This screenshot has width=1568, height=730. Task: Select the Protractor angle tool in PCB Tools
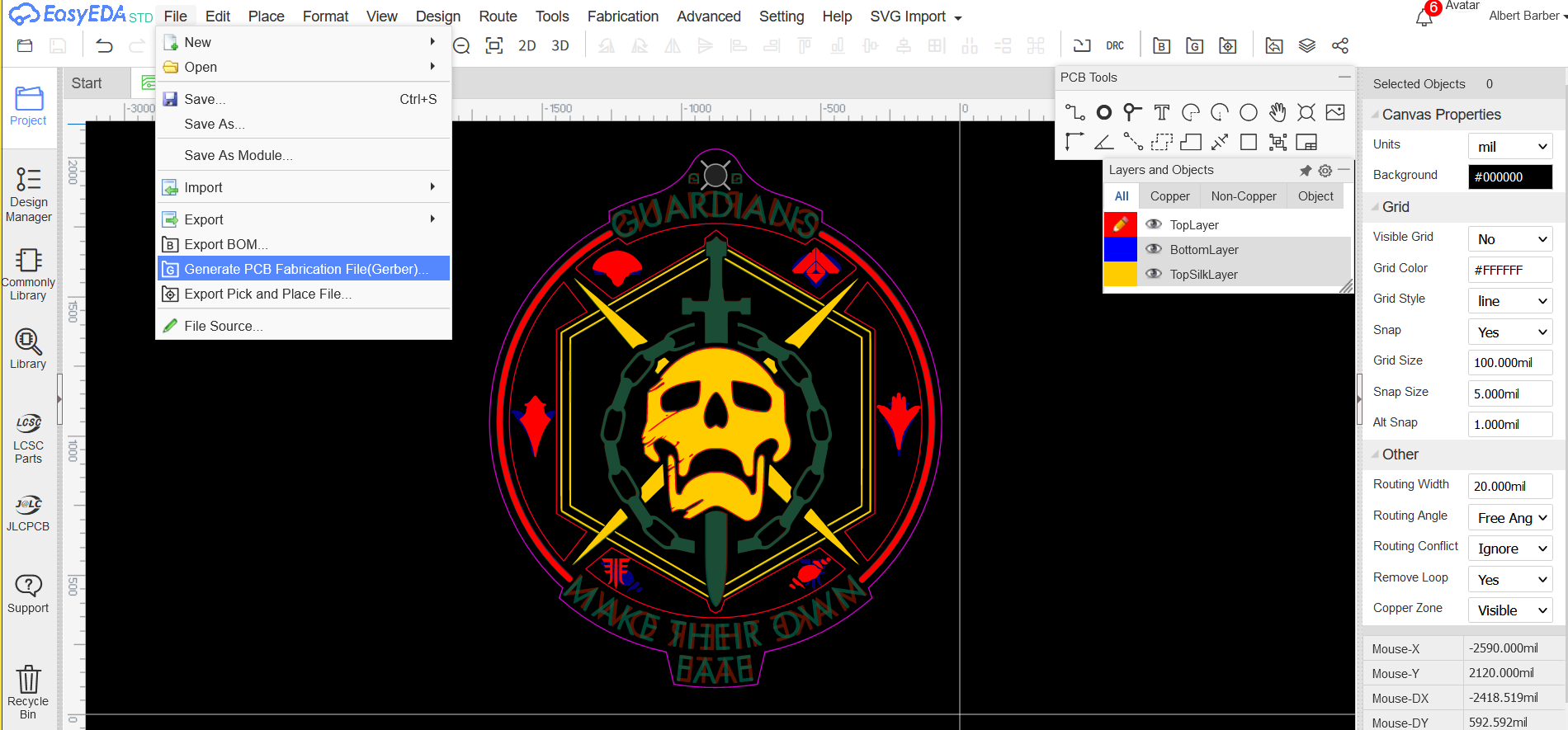1103,142
